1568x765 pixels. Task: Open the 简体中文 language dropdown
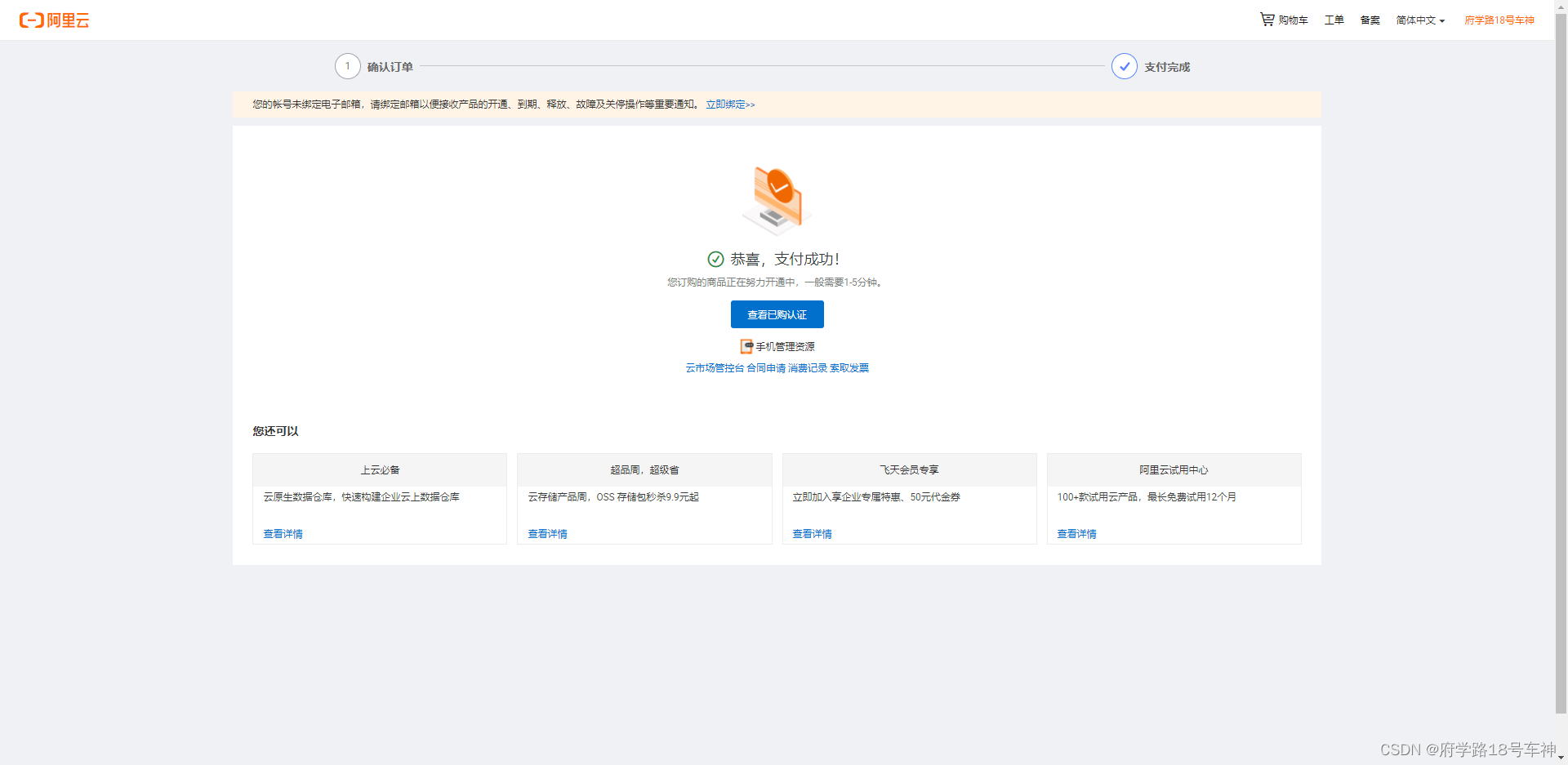[1419, 20]
